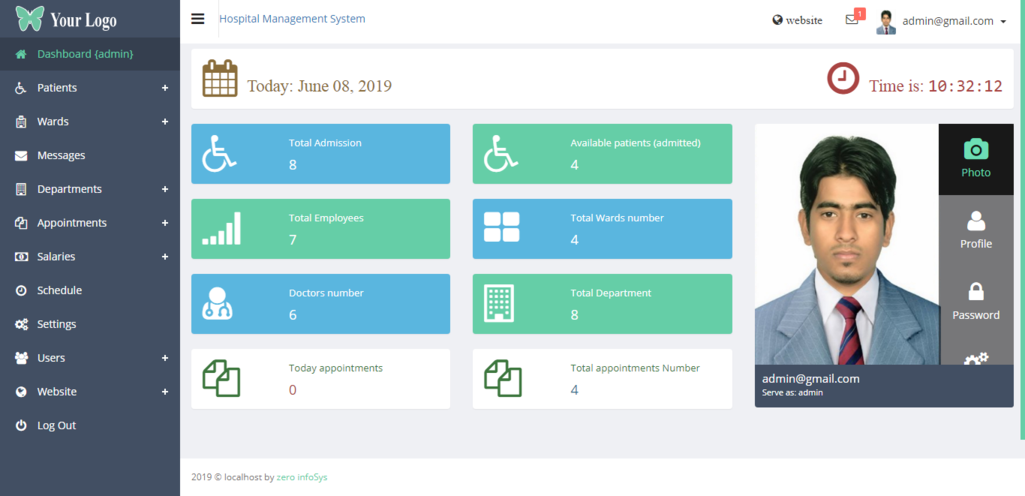Expand the Wards plus sign

coord(165,122)
